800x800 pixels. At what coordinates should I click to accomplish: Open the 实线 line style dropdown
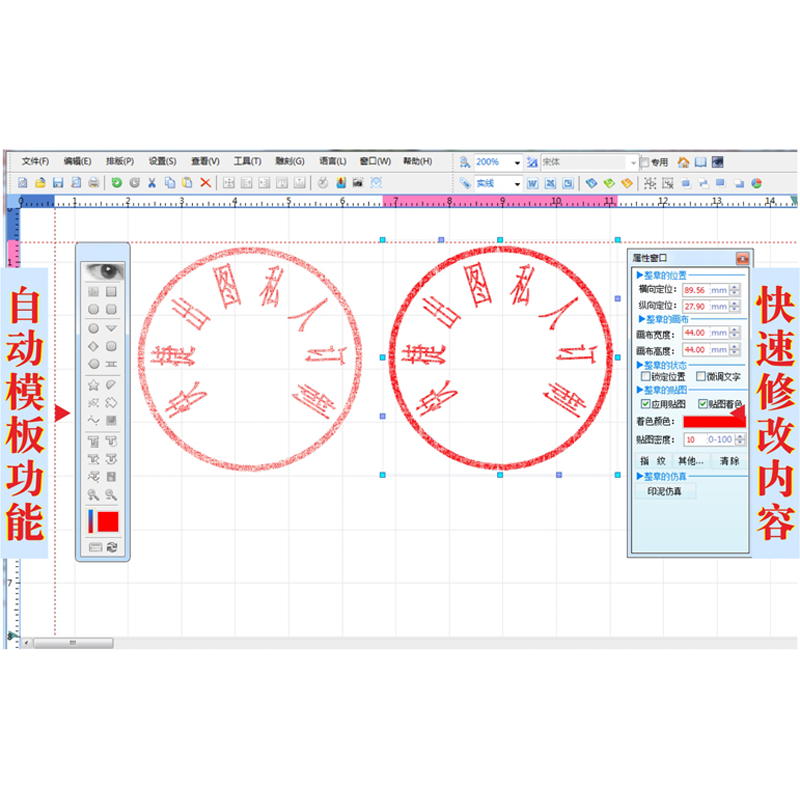517,184
